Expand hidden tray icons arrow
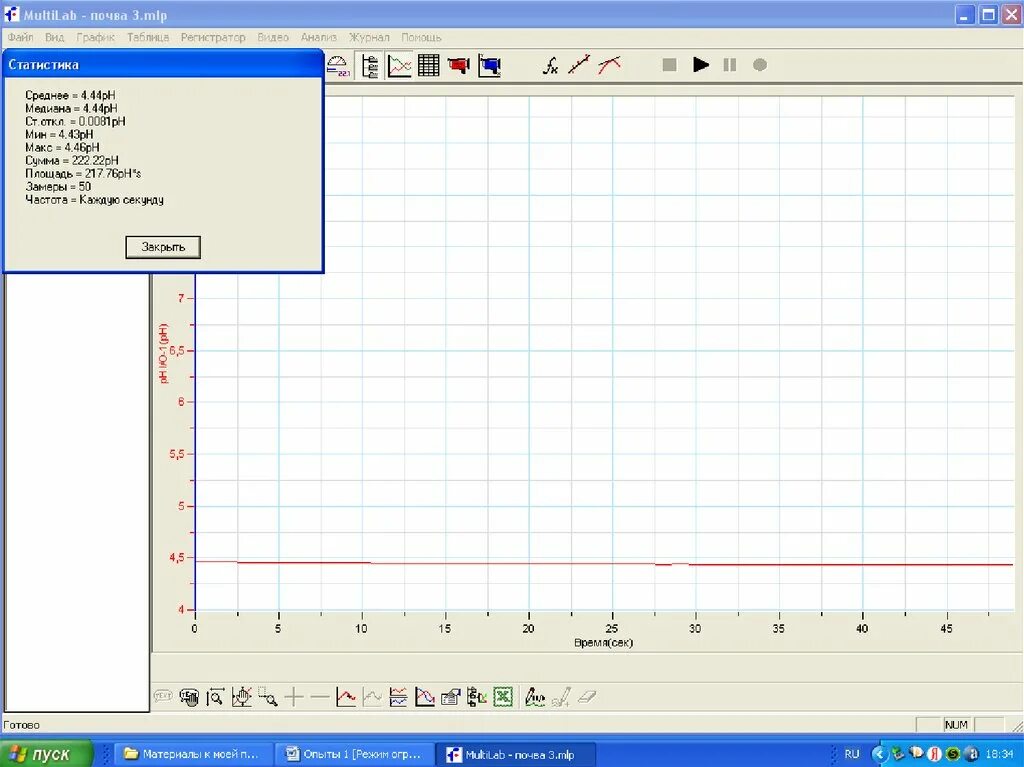This screenshot has width=1024, height=767. click(879, 754)
